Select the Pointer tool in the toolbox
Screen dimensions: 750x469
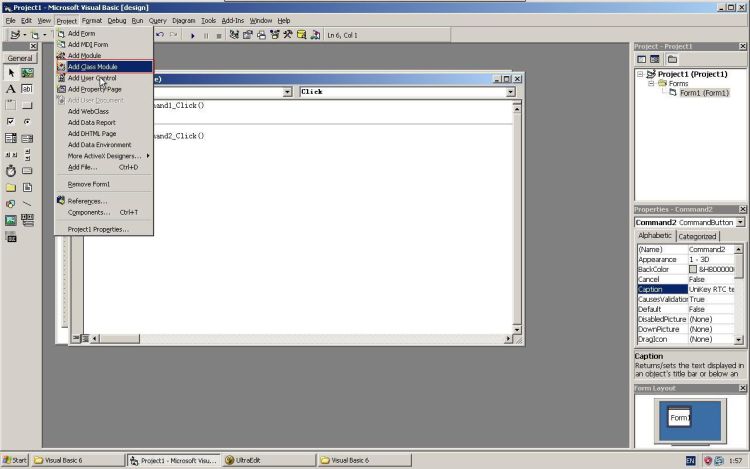(x=11, y=73)
